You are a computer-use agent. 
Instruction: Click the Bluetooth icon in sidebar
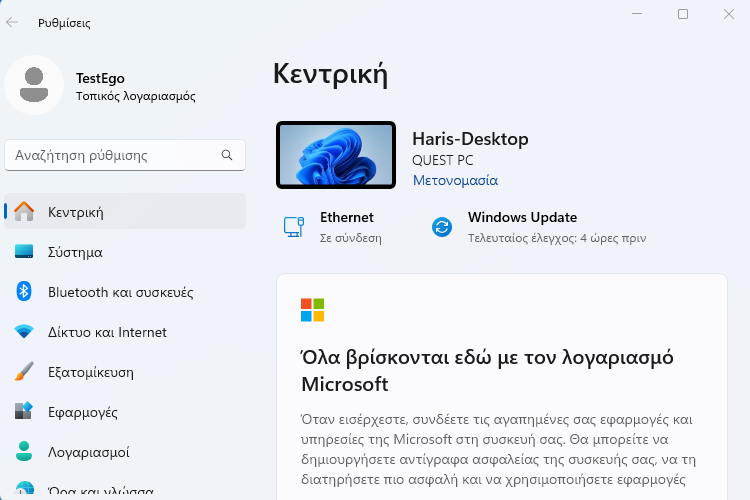tap(24, 291)
